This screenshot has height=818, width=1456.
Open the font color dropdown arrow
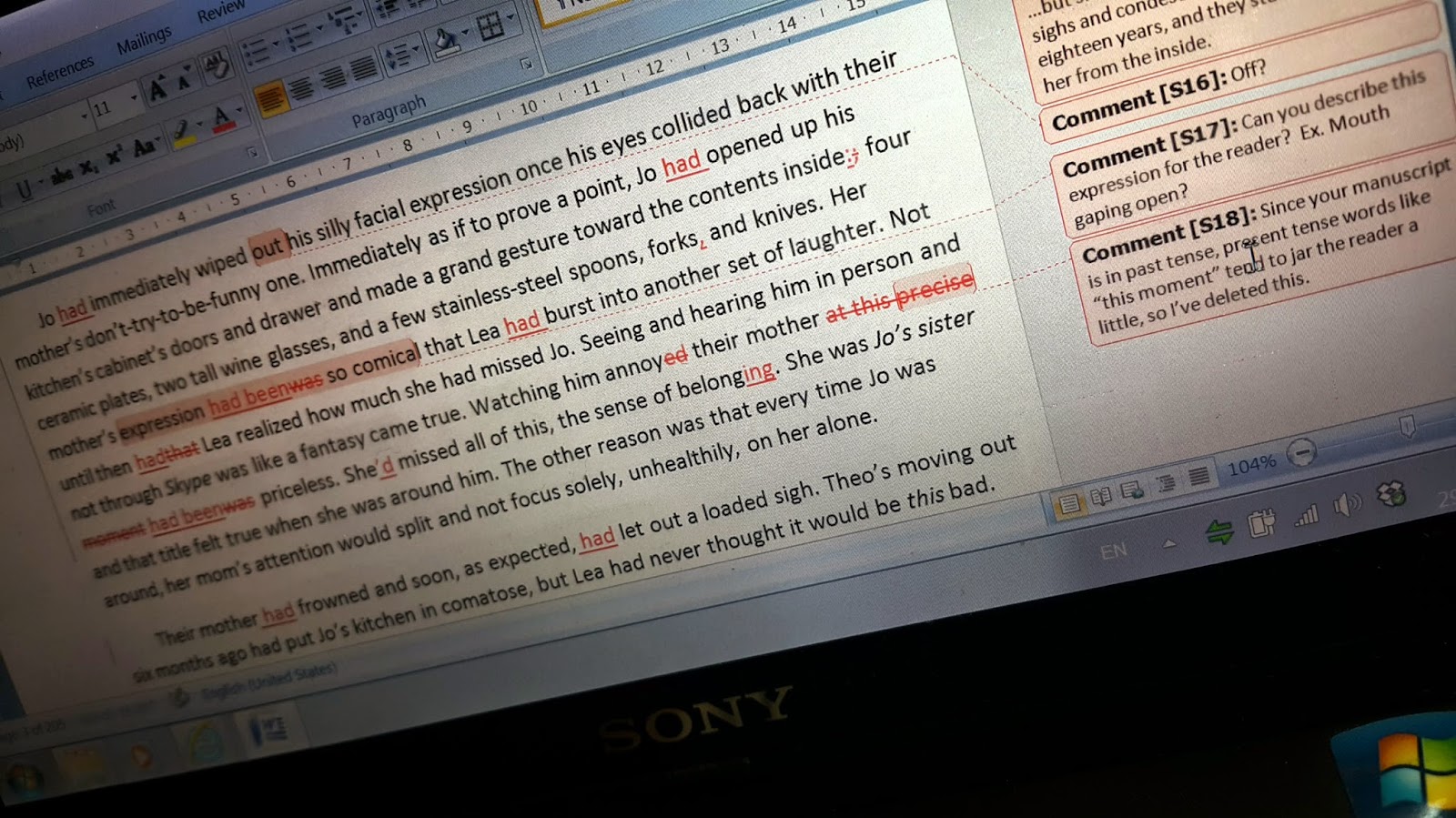240,112
